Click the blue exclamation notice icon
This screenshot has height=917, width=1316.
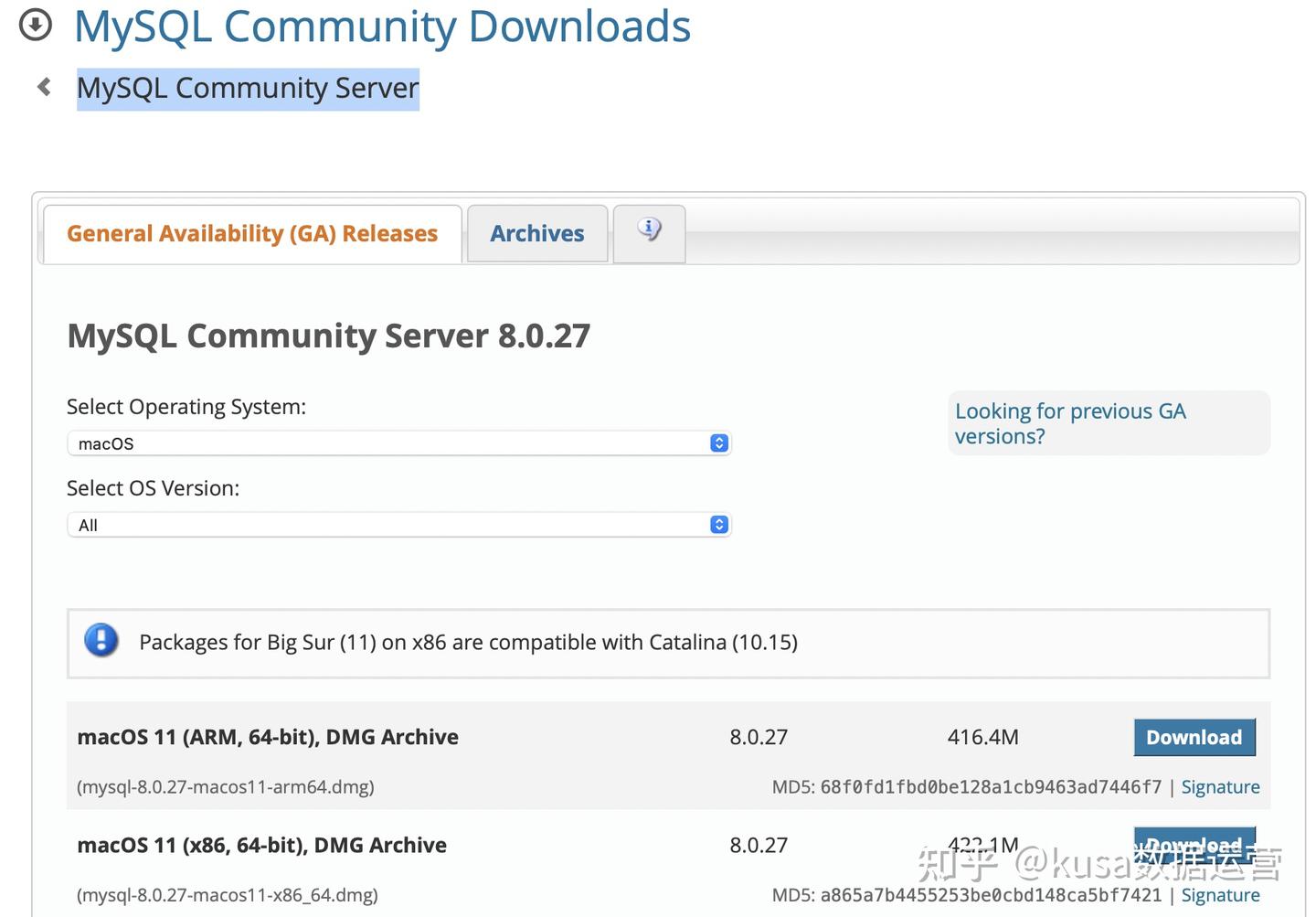click(x=101, y=641)
